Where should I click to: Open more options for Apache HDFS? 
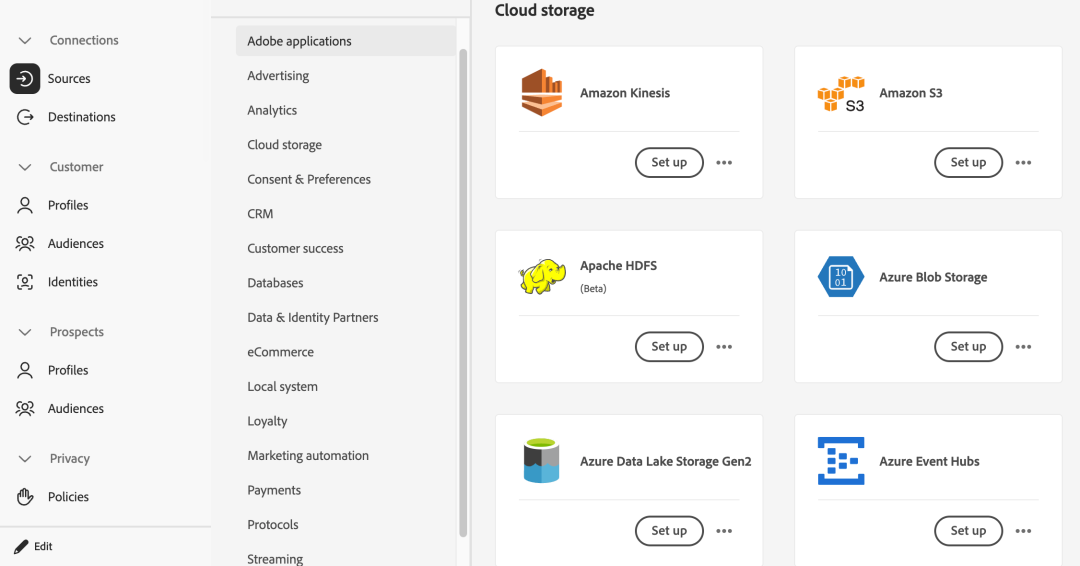click(x=724, y=347)
